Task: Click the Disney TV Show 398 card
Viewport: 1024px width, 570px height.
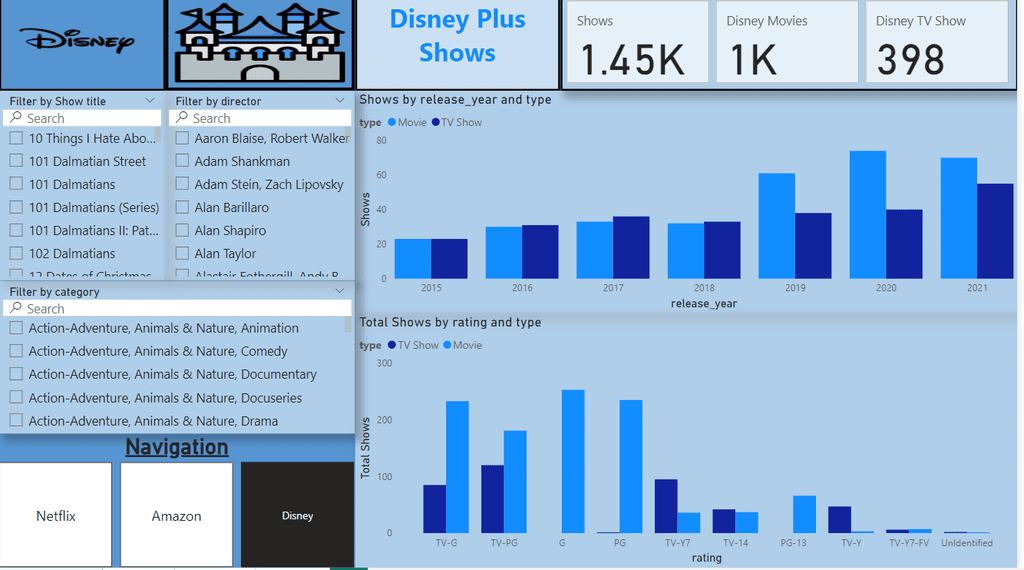Action: tap(937, 42)
